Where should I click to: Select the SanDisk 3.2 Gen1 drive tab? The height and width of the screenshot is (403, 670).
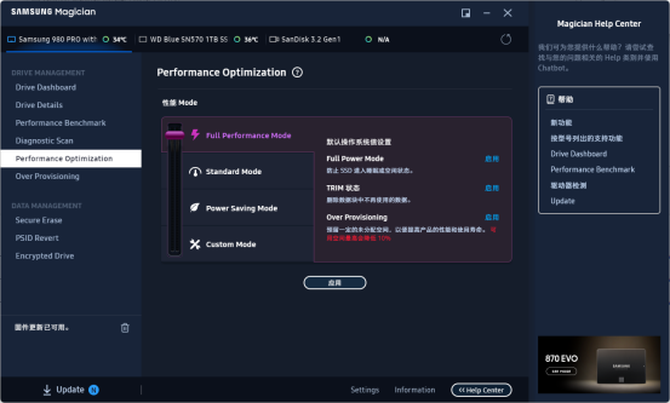pos(304,39)
